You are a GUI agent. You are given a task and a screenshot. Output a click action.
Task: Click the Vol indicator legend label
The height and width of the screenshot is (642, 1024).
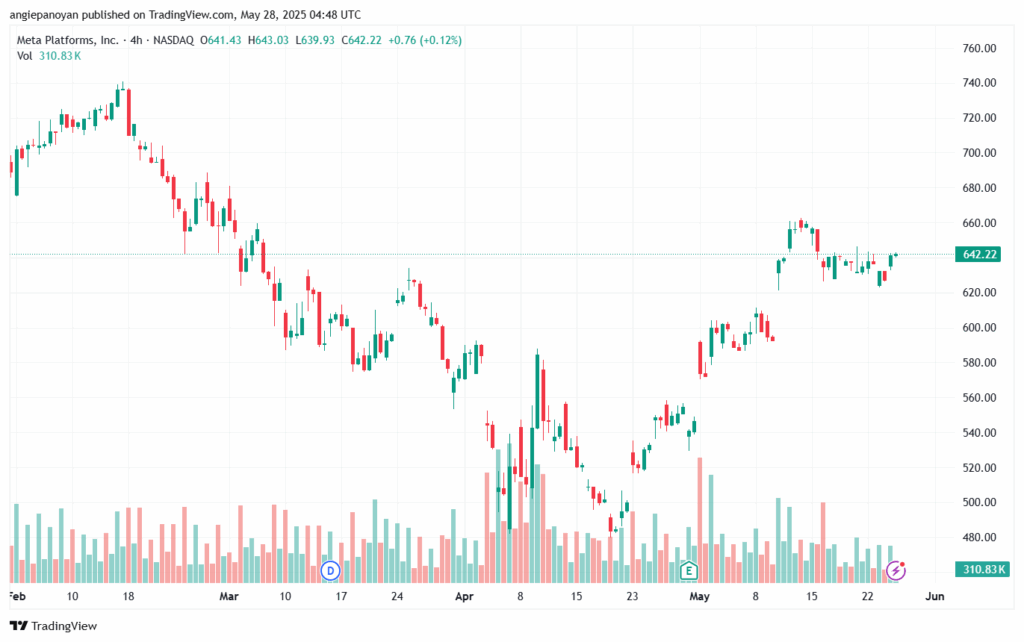pos(25,56)
